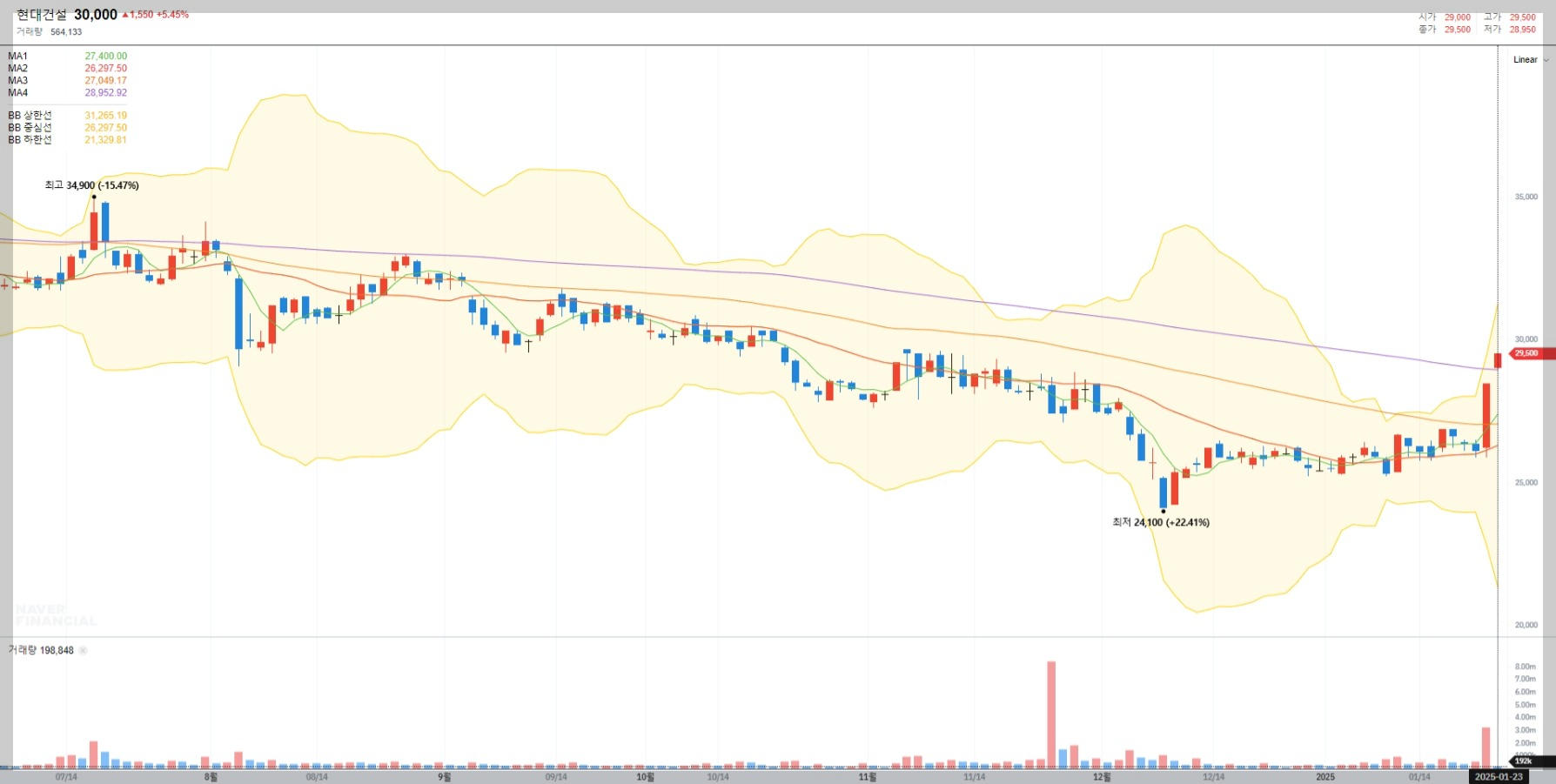The image size is (1556, 784).
Task: Click the stock name 현대건설
Action: (x=42, y=15)
